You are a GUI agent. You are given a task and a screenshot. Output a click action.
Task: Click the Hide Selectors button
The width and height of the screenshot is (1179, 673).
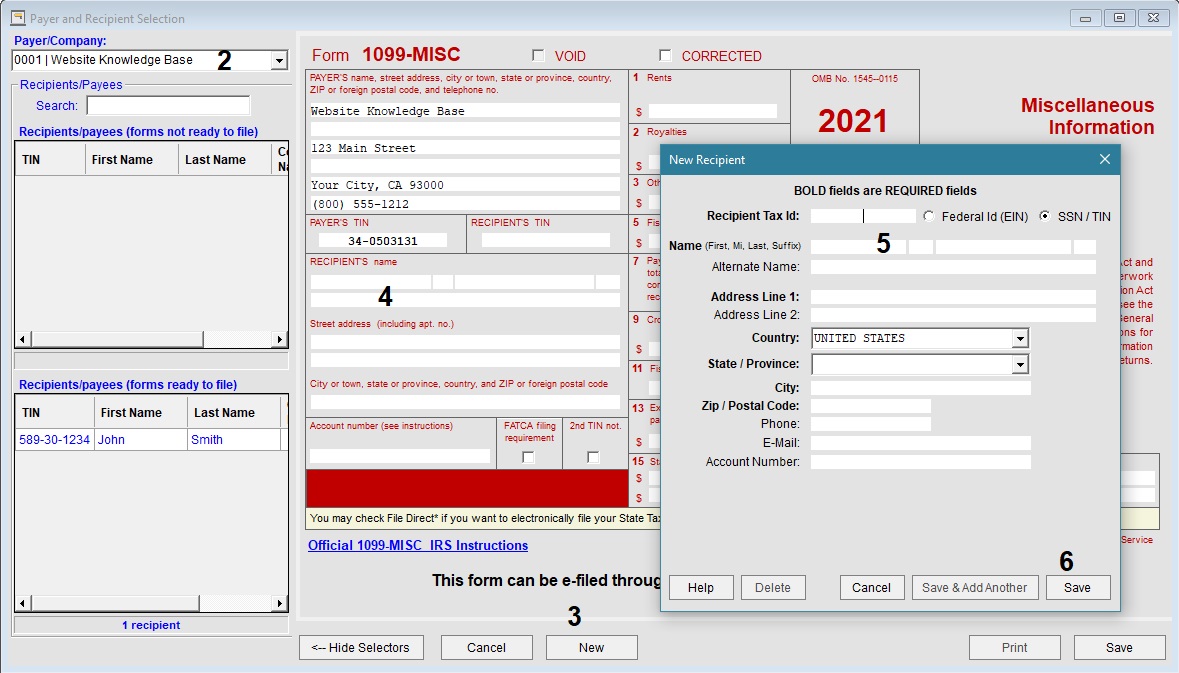(x=361, y=647)
